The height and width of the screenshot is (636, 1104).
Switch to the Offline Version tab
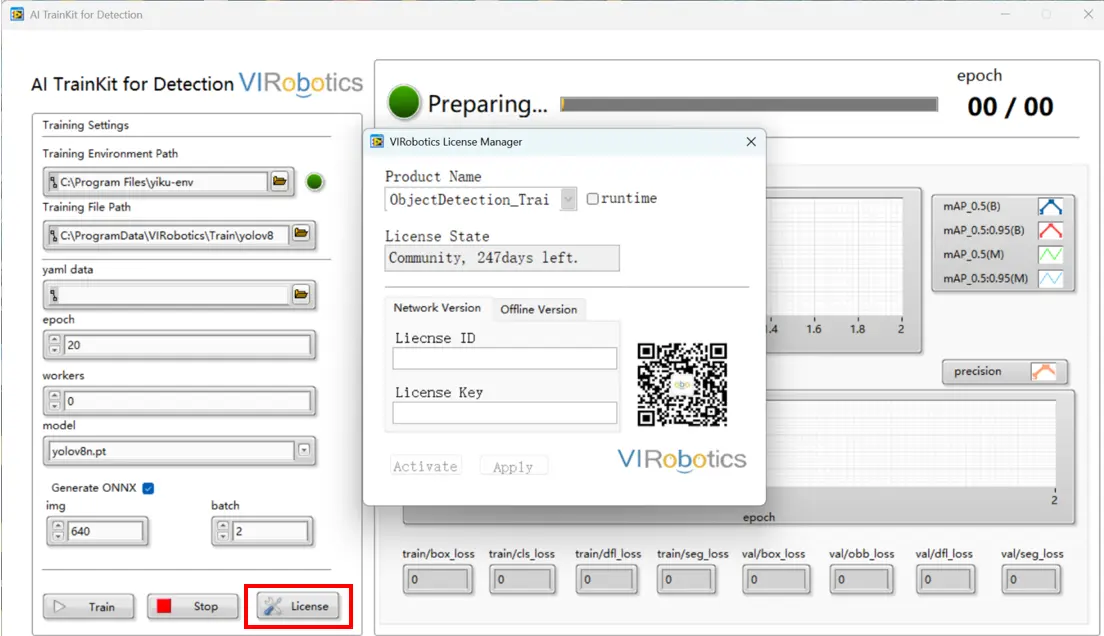tap(538, 309)
